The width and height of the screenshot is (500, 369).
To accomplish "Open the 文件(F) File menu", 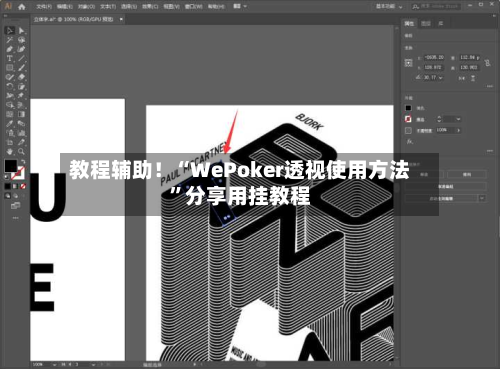I will 44,6.
